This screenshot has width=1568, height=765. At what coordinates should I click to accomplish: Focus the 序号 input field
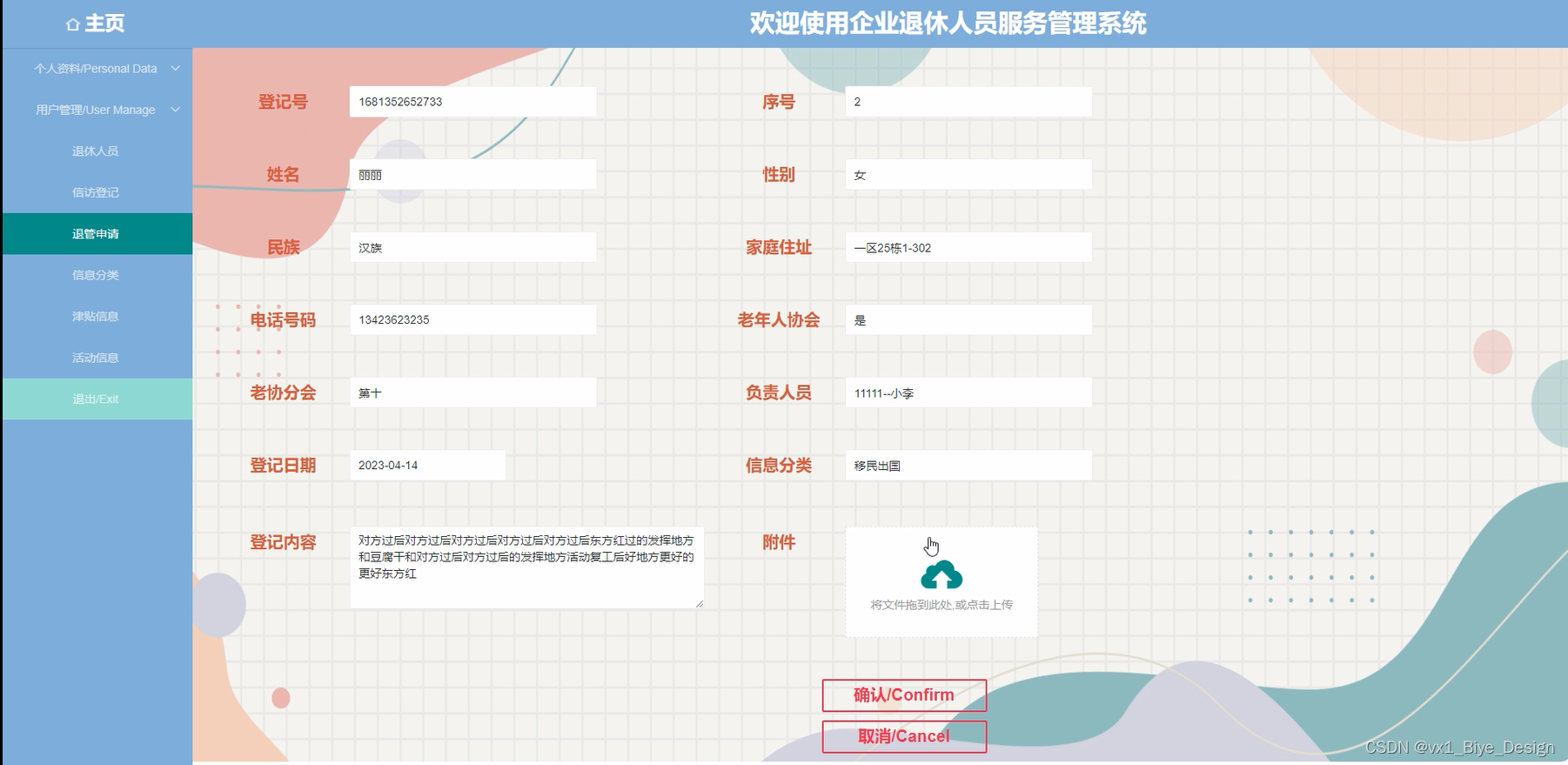968,102
